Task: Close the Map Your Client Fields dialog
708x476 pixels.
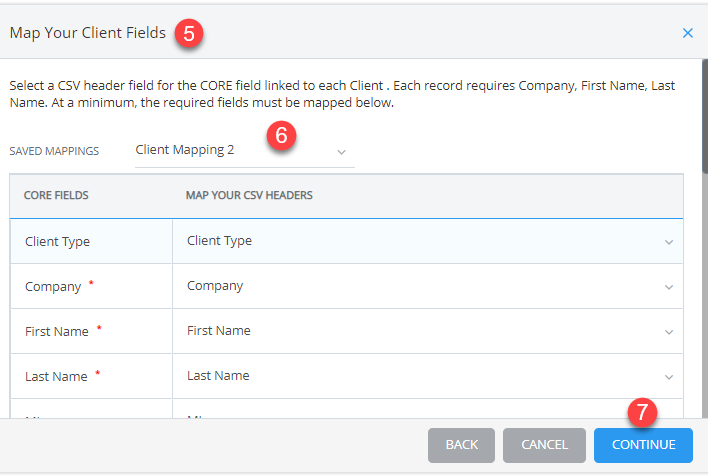Action: [x=687, y=33]
